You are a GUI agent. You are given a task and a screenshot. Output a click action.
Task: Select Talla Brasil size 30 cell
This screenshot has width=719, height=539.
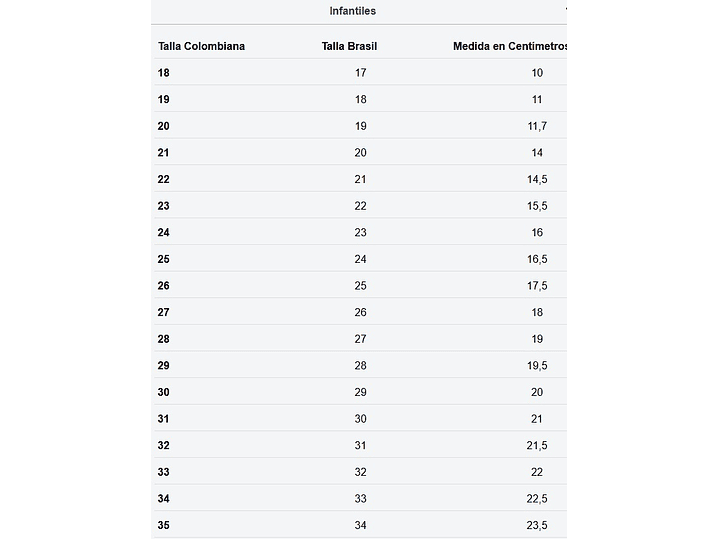pyautogui.click(x=360, y=419)
